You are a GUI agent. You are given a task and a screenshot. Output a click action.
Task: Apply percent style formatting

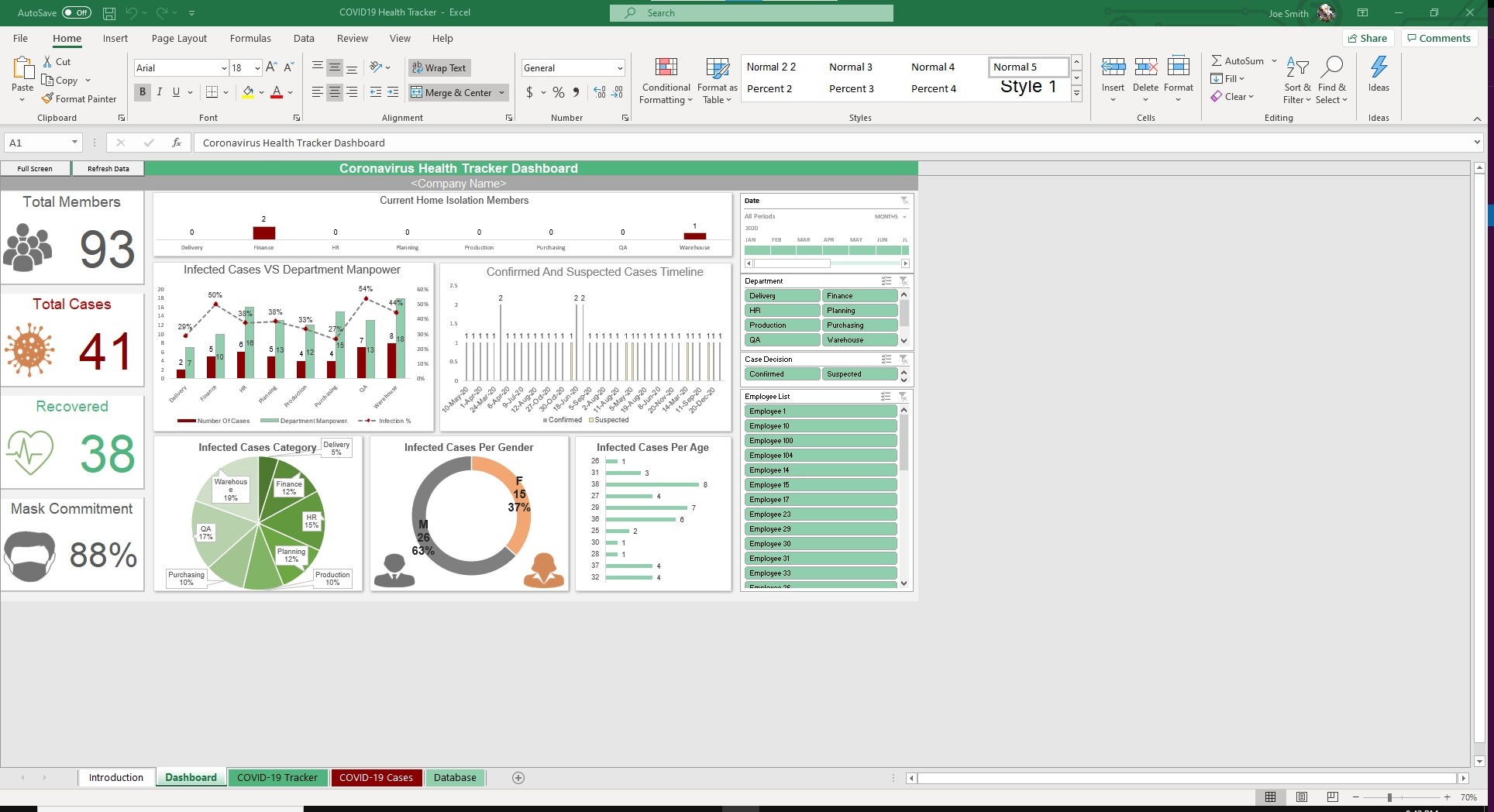(558, 92)
